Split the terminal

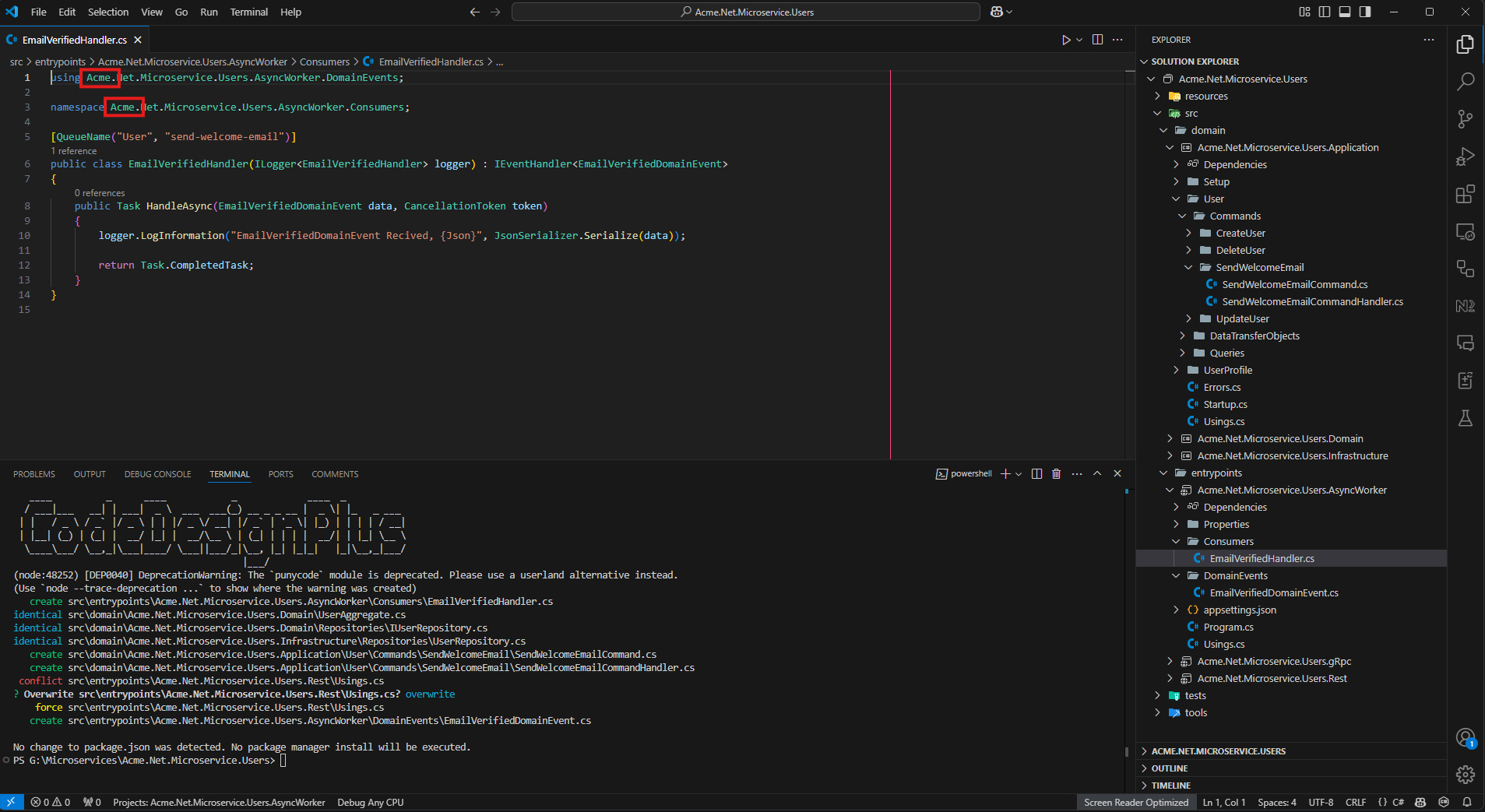[x=1036, y=473]
